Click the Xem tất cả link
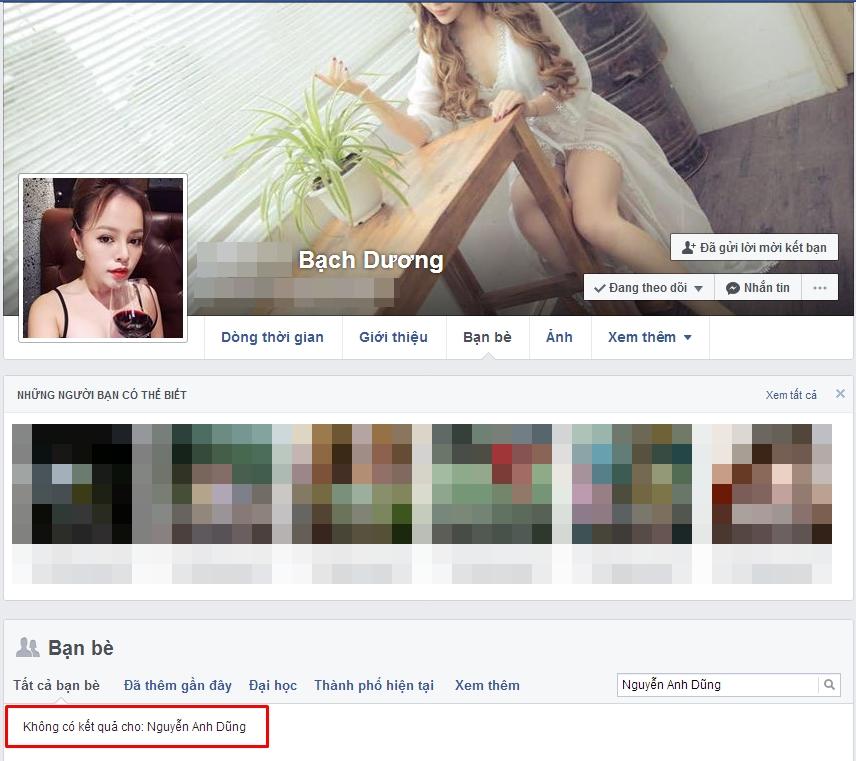 (791, 395)
